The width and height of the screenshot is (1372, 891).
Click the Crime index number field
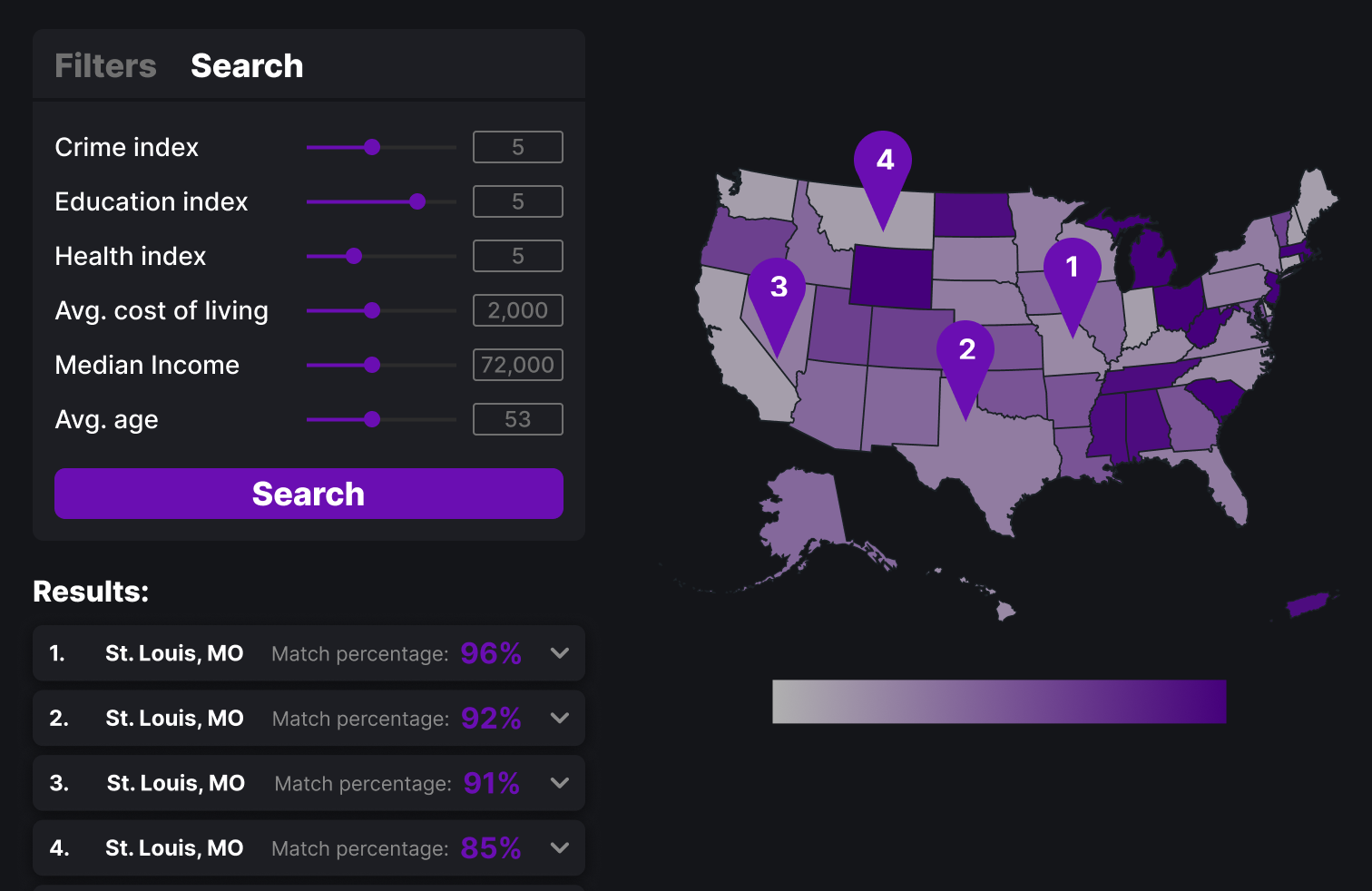(517, 147)
